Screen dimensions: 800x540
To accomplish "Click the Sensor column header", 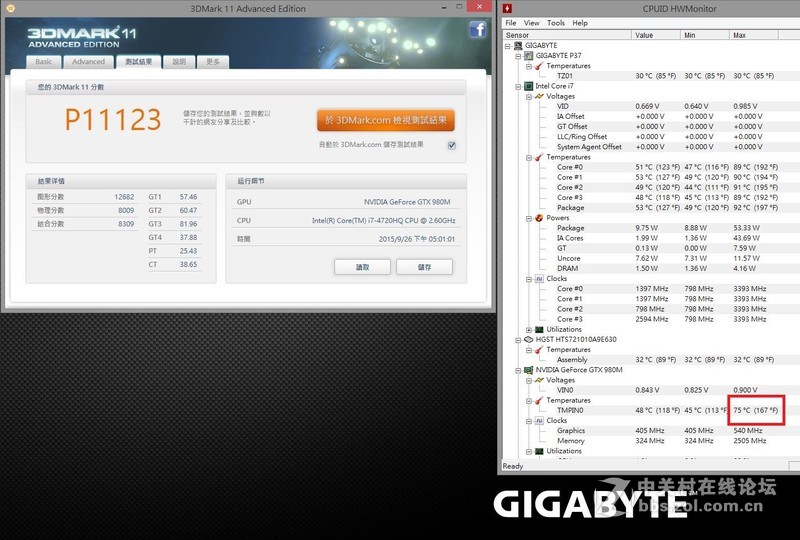I will click(567, 35).
